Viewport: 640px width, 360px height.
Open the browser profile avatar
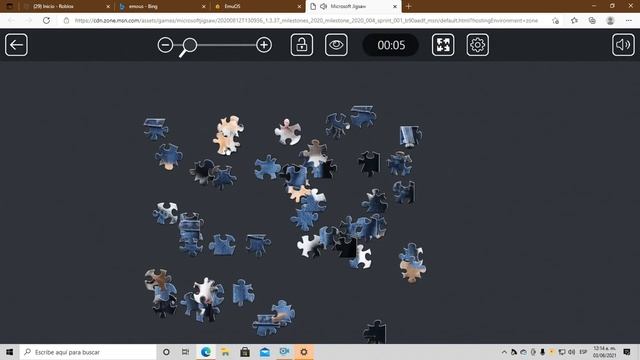click(610, 20)
